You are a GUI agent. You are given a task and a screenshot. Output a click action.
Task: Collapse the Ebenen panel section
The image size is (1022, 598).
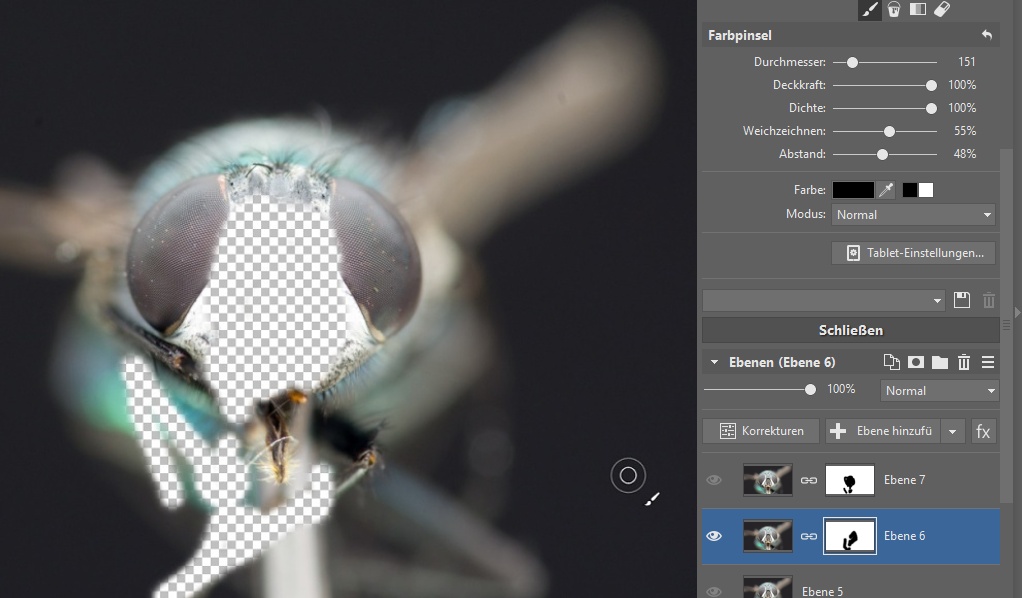[x=714, y=362]
